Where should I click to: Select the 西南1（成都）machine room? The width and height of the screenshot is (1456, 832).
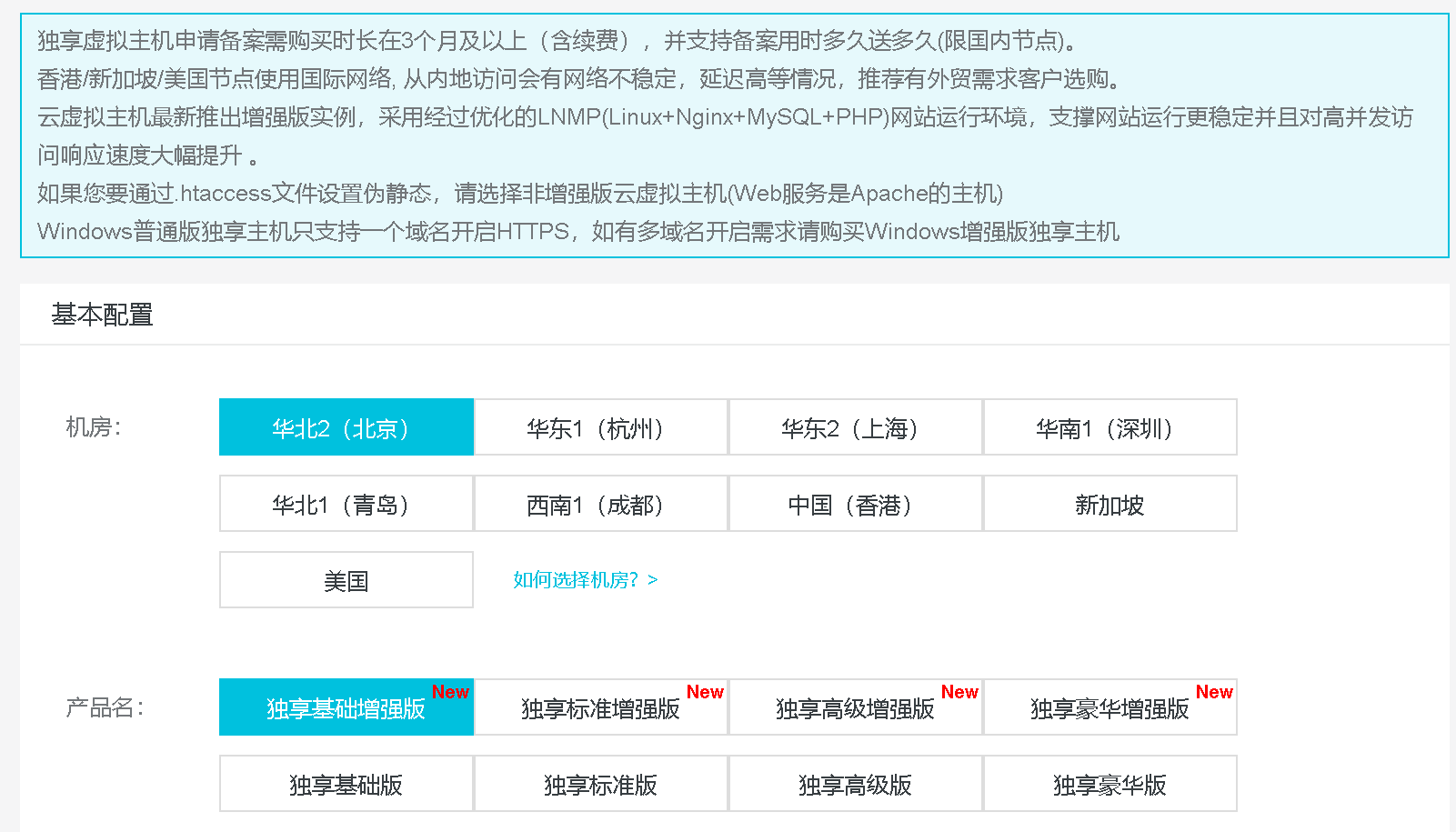pyautogui.click(x=599, y=504)
